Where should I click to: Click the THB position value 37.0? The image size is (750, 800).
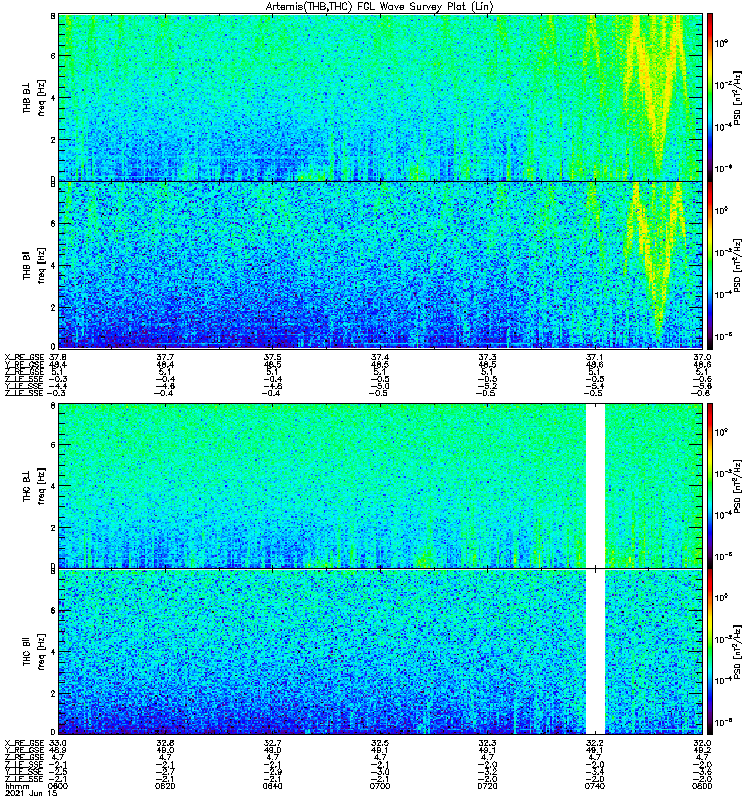(702, 357)
